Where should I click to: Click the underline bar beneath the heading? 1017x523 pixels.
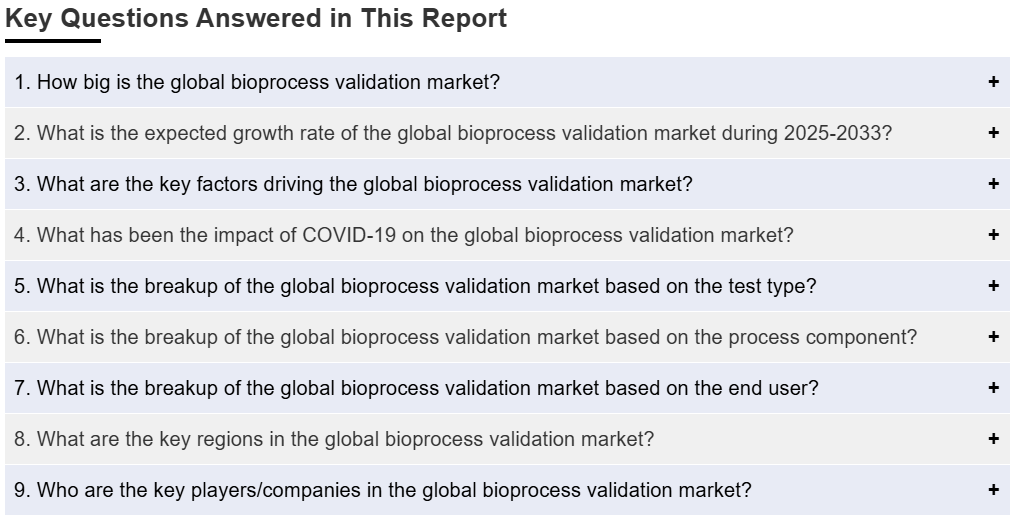(52, 41)
